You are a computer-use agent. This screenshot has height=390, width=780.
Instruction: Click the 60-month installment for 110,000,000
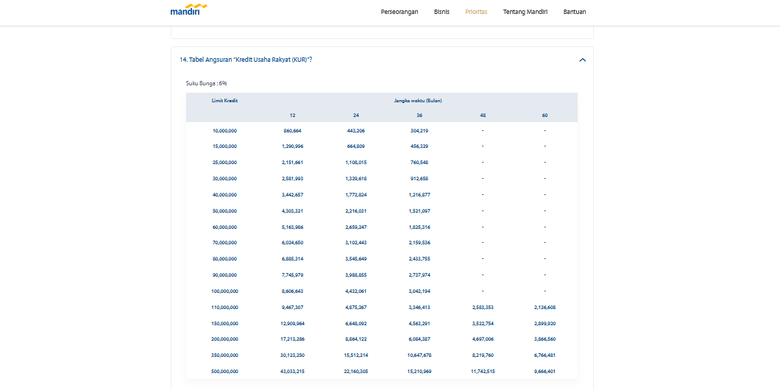[x=545, y=307]
